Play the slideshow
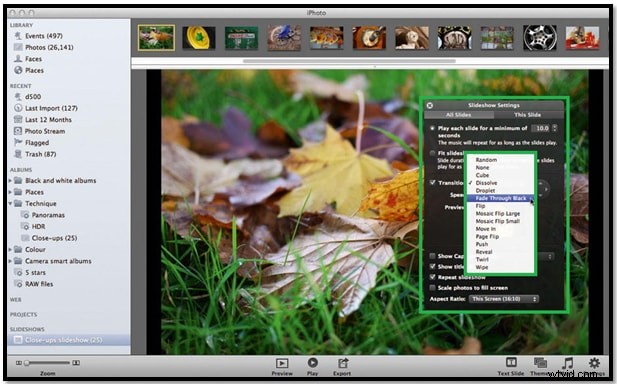This screenshot has width=617, height=384. 312,362
